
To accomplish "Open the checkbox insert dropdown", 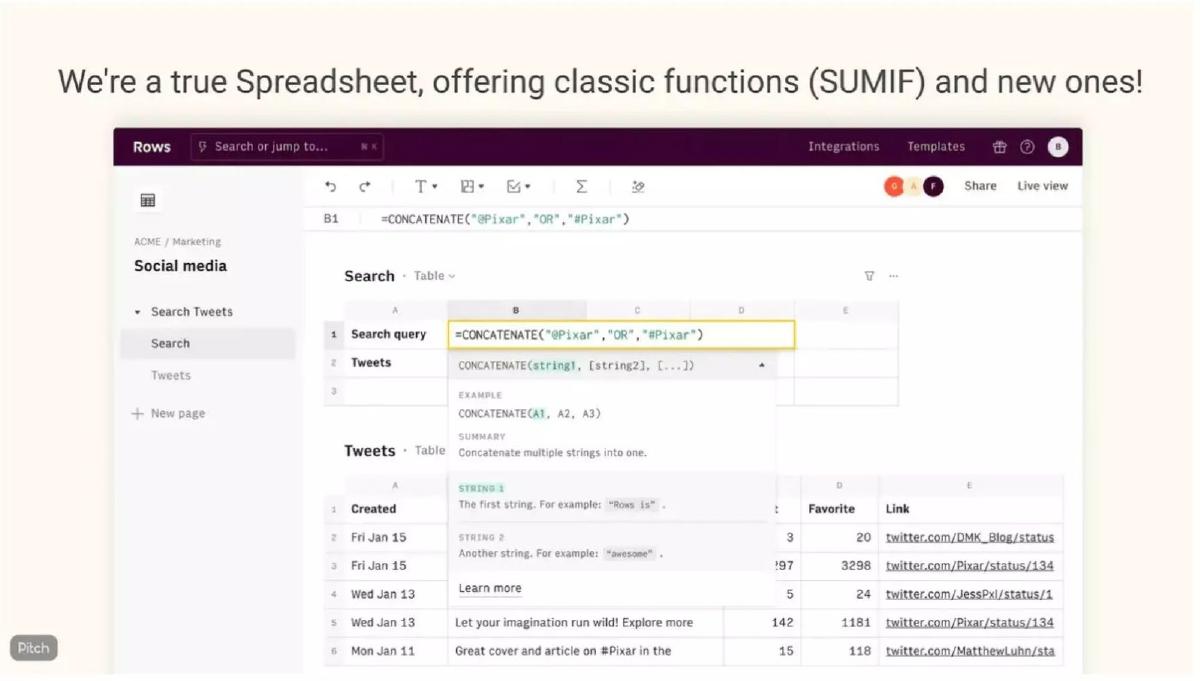I will [518, 186].
